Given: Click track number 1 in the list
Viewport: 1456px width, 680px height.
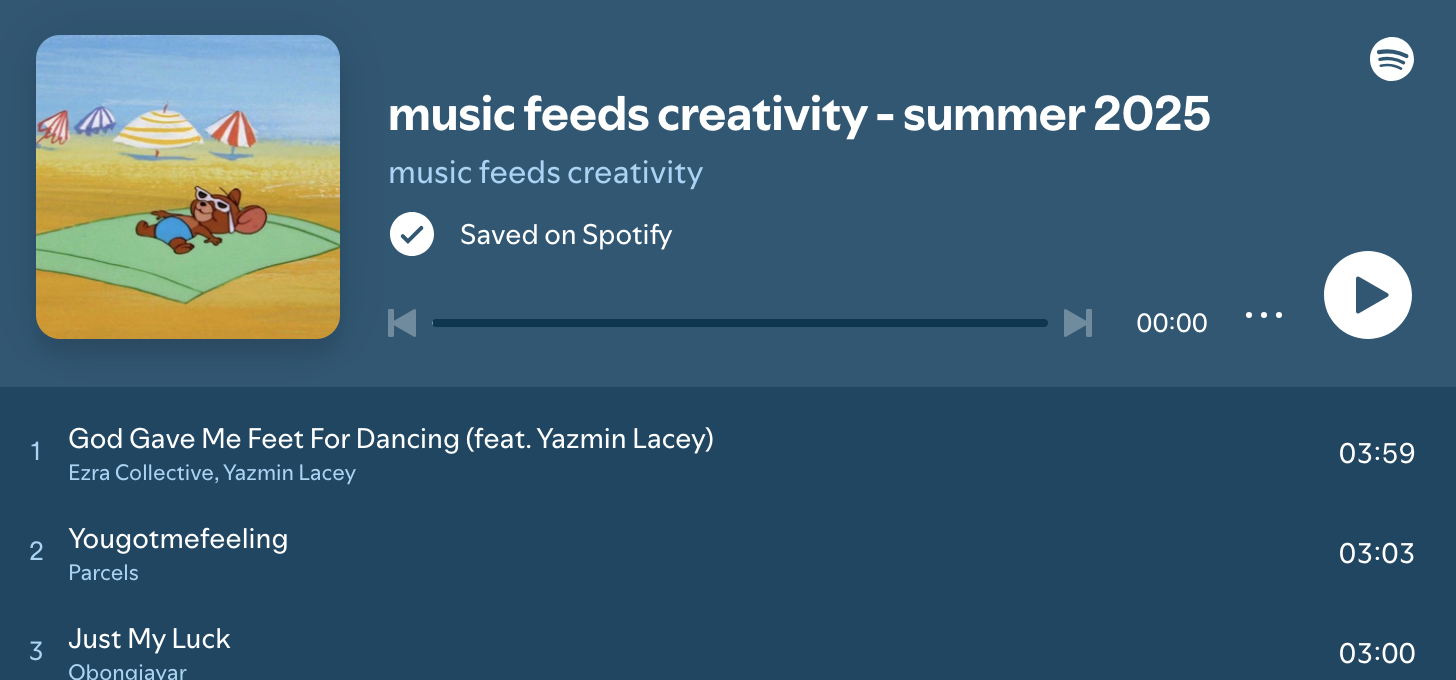Looking at the screenshot, I should coord(36,452).
